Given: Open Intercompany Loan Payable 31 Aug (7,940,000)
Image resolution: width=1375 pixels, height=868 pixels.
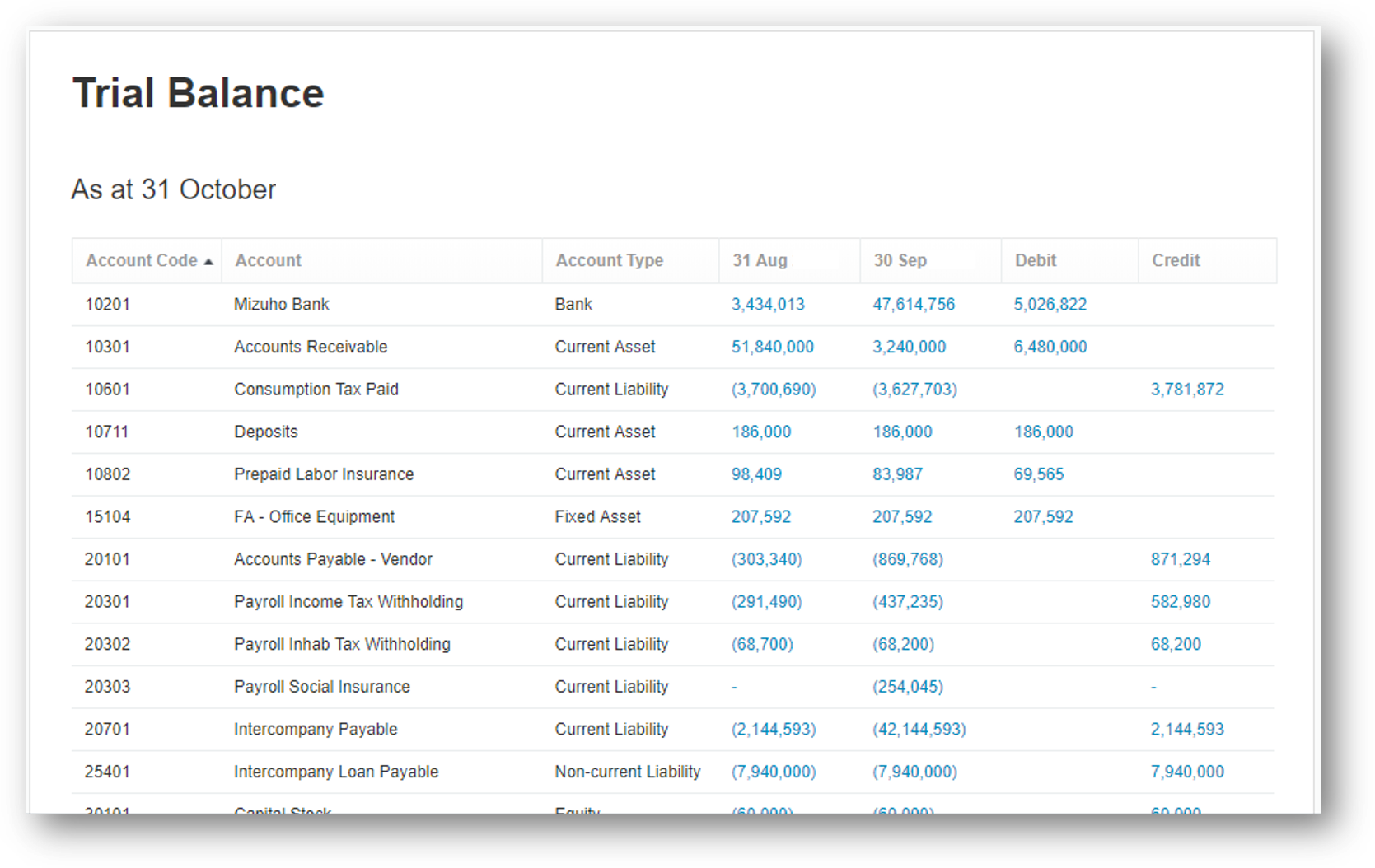Looking at the screenshot, I should pos(773,772).
